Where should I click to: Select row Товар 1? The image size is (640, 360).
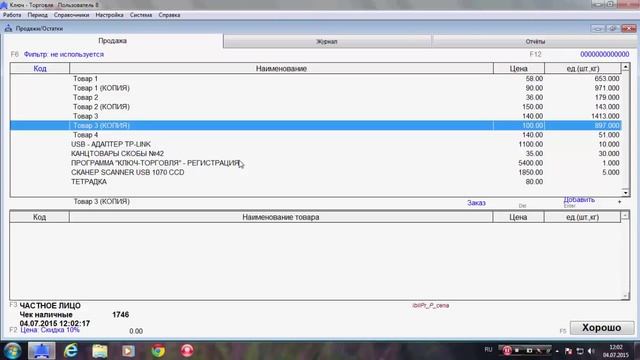(x=316, y=78)
